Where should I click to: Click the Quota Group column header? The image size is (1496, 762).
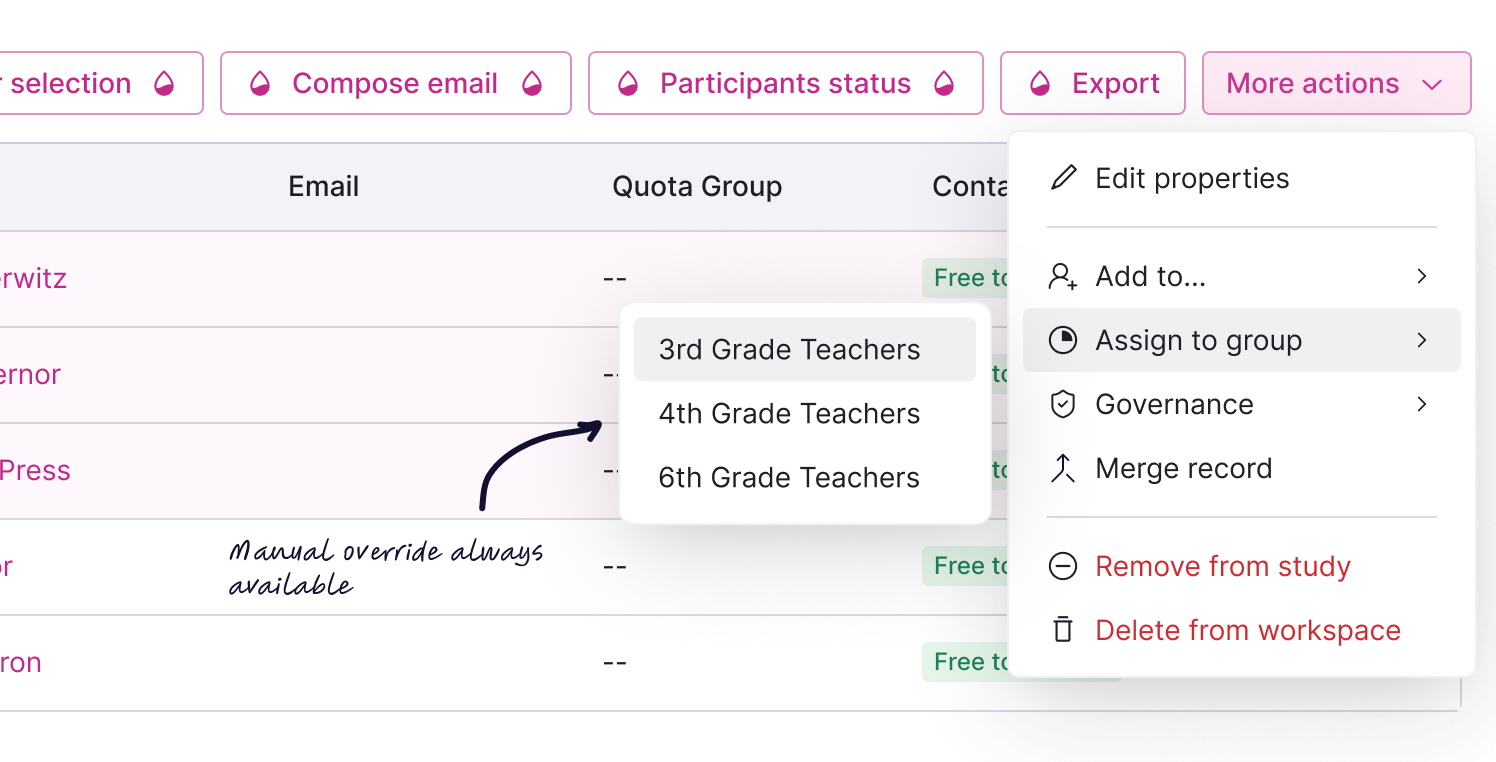tap(697, 187)
